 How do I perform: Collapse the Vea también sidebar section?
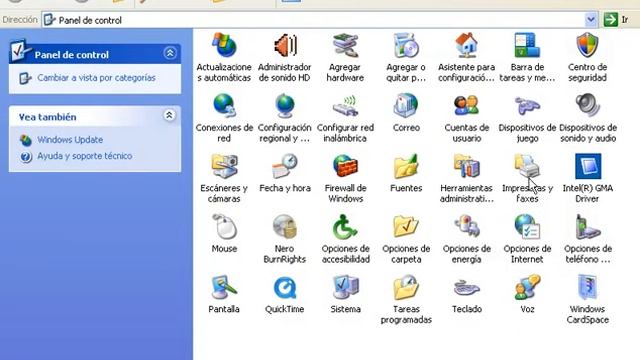[x=169, y=116]
